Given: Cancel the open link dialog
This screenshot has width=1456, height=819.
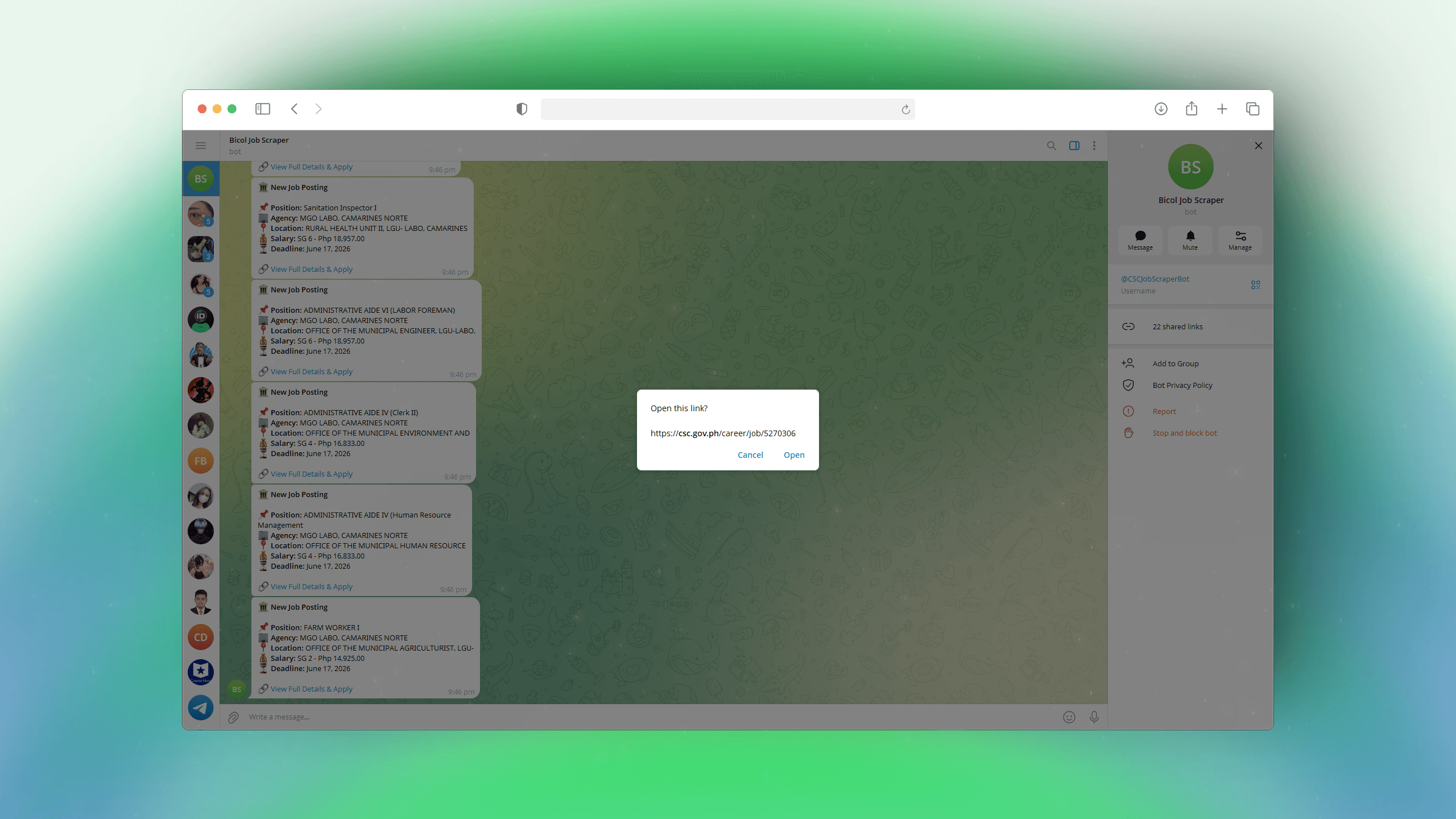Looking at the screenshot, I should [750, 454].
